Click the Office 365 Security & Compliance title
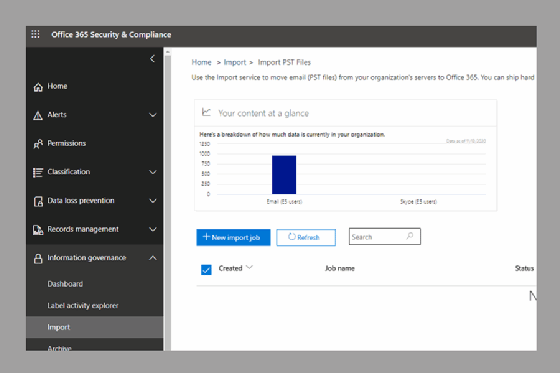 111,35
